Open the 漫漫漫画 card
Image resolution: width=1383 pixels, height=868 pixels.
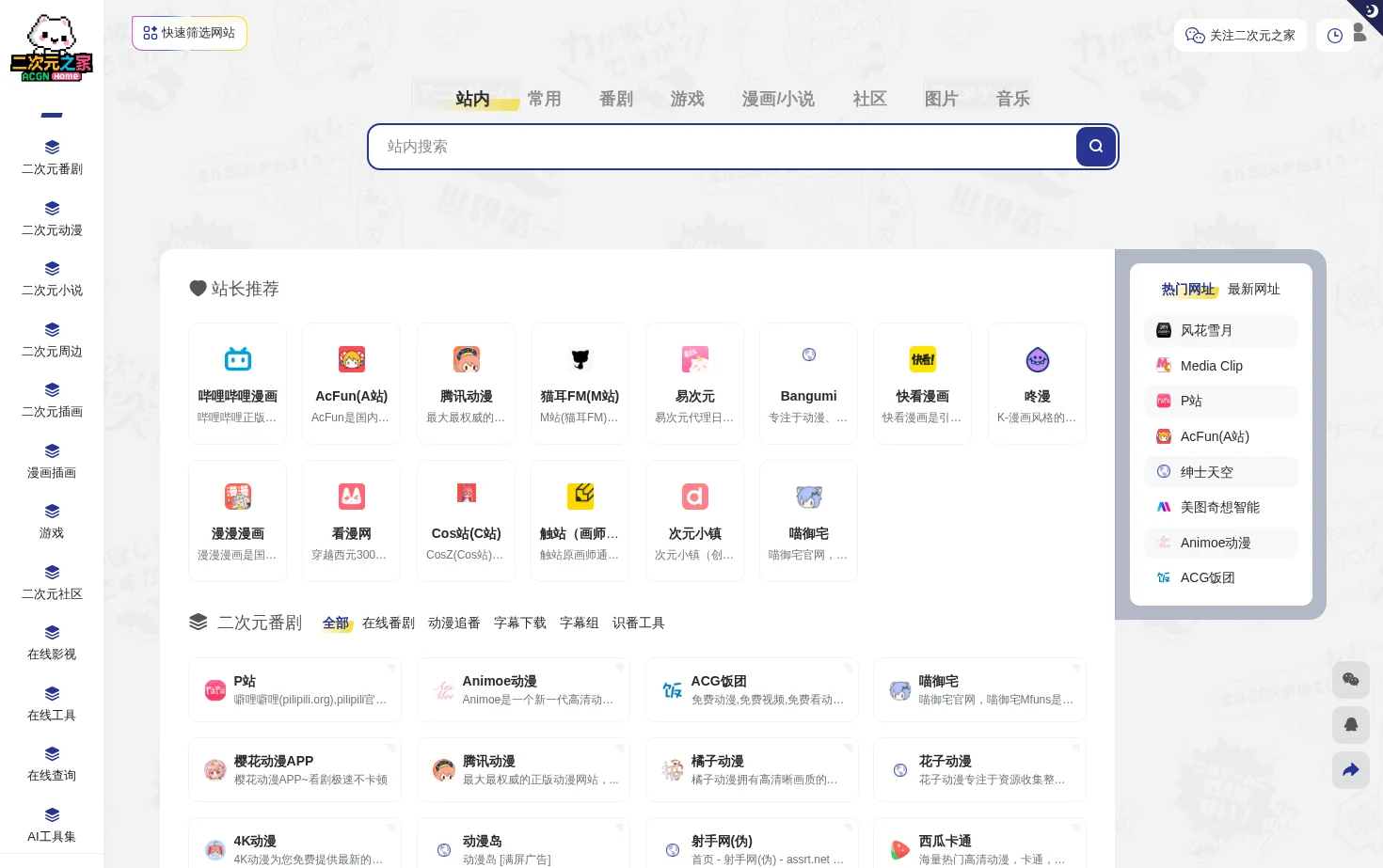(237, 521)
